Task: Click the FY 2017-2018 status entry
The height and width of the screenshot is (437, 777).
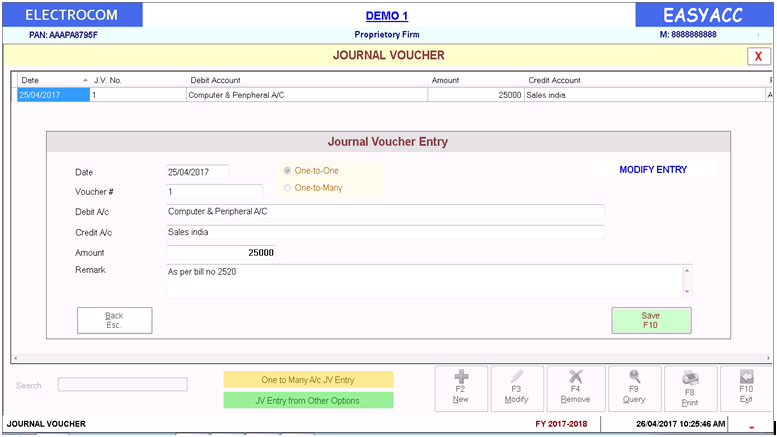Action: pos(561,424)
